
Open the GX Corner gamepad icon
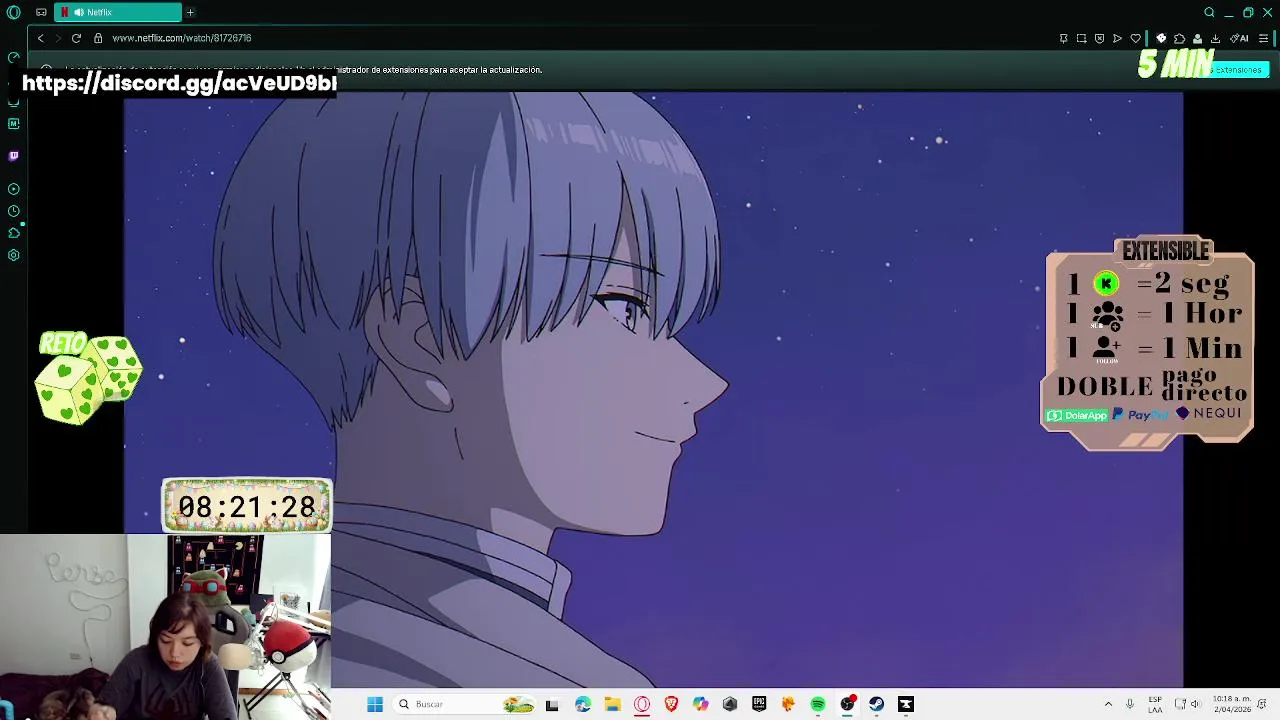(41, 12)
